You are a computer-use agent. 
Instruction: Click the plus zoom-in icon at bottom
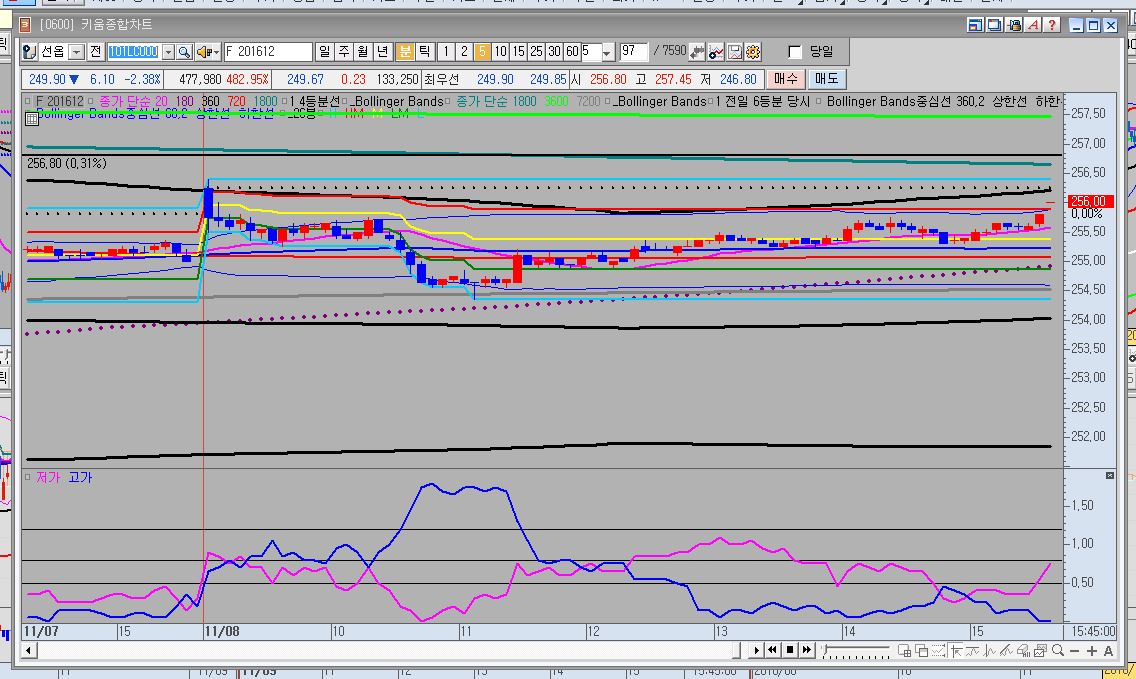coord(1091,650)
